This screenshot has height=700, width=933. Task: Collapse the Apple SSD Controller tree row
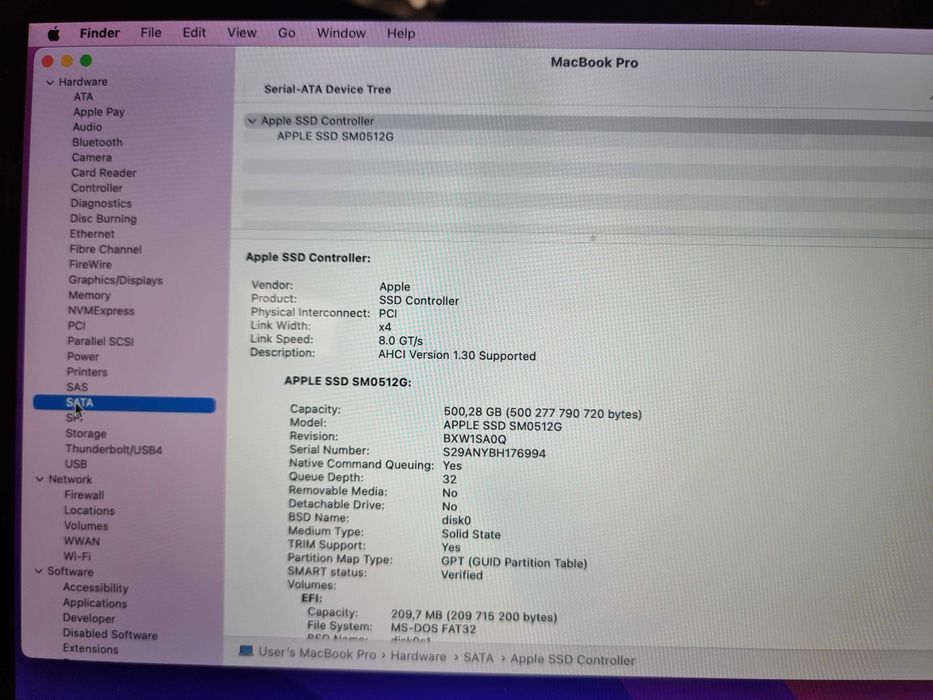[252, 121]
